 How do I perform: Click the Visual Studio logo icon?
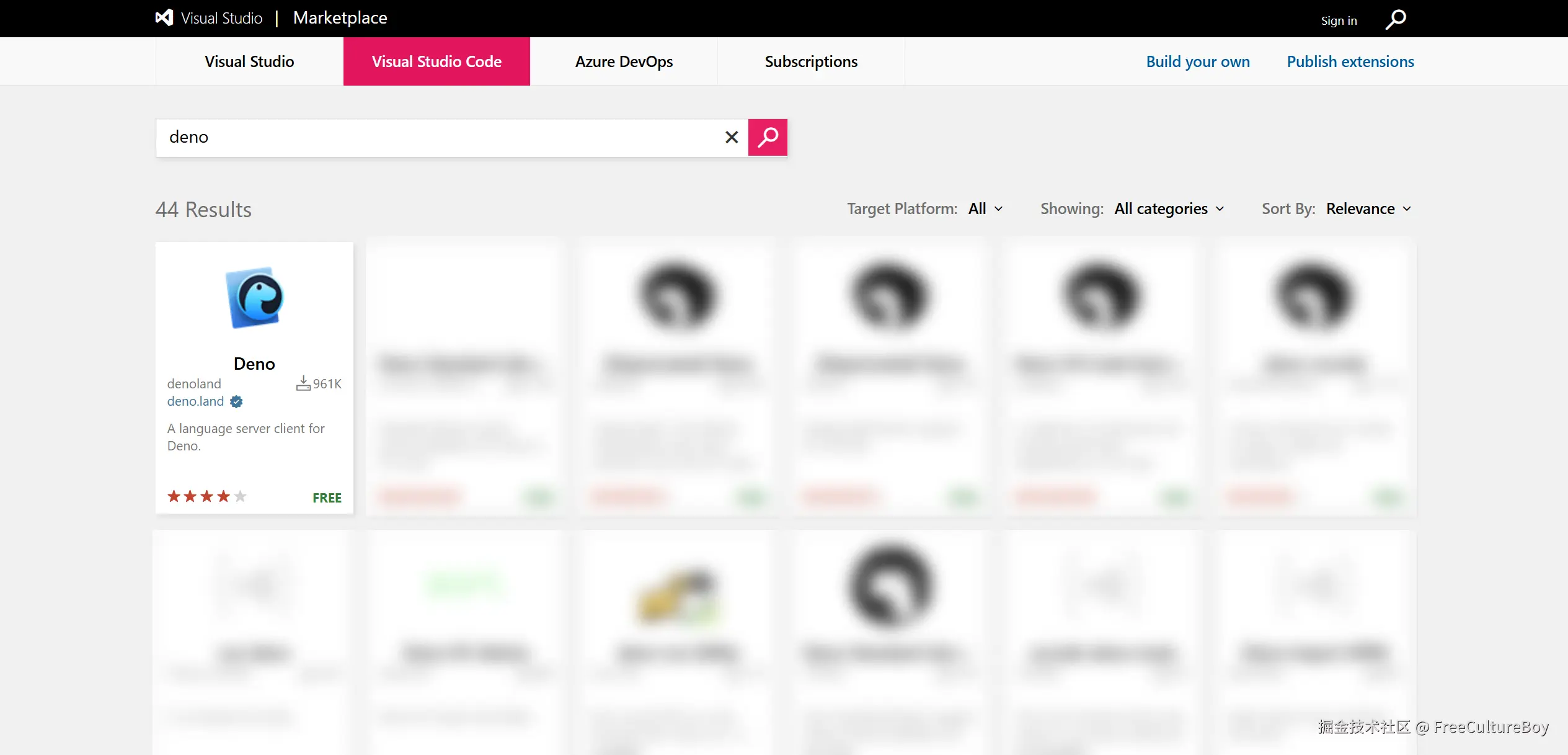(164, 18)
